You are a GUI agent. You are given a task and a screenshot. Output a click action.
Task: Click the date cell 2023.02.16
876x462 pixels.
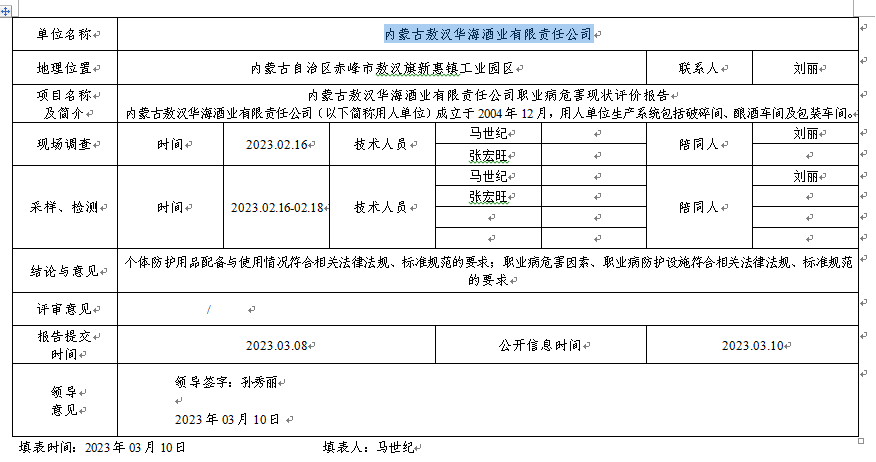click(x=274, y=144)
